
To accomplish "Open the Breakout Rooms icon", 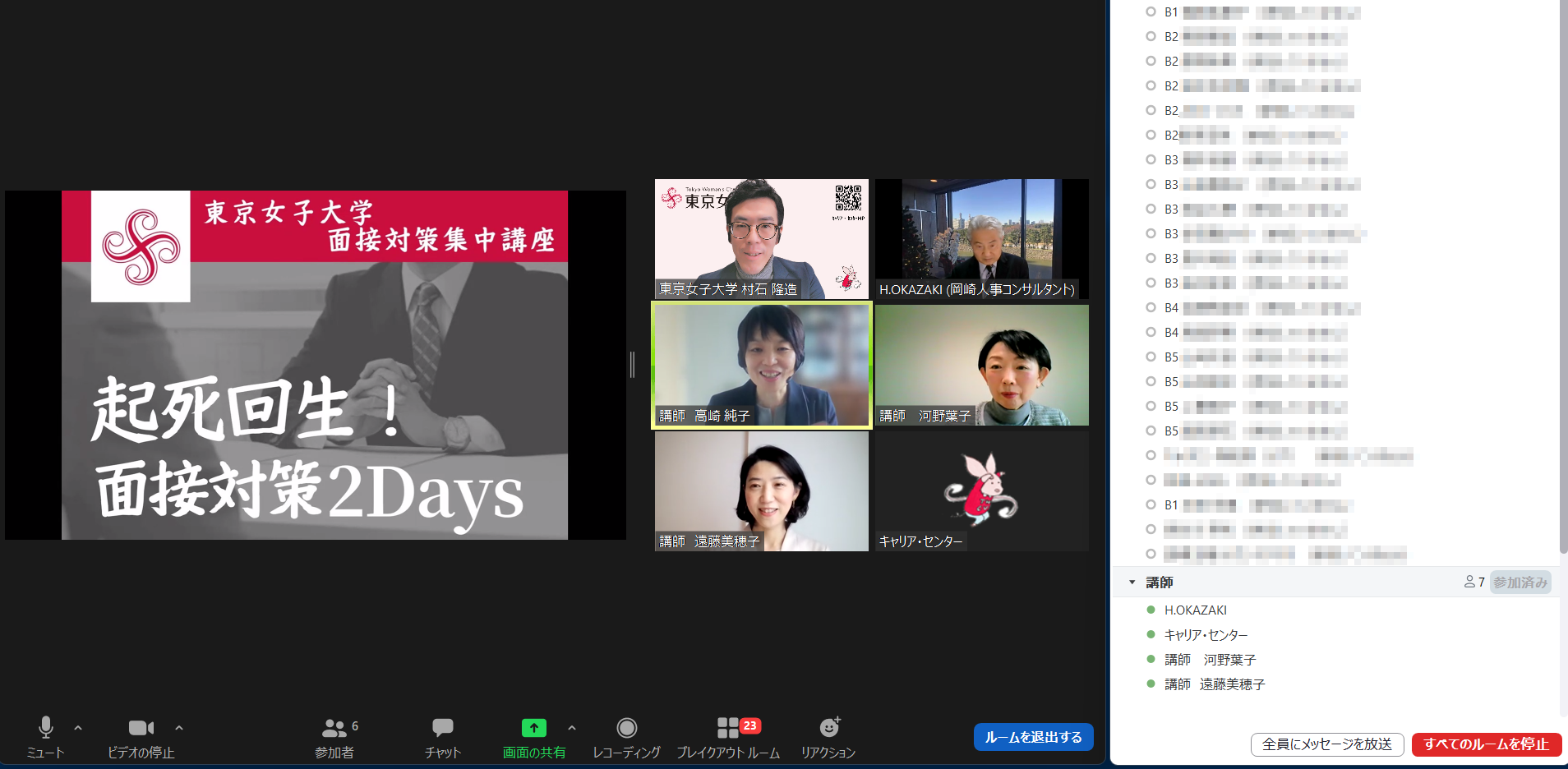I will coord(728,728).
